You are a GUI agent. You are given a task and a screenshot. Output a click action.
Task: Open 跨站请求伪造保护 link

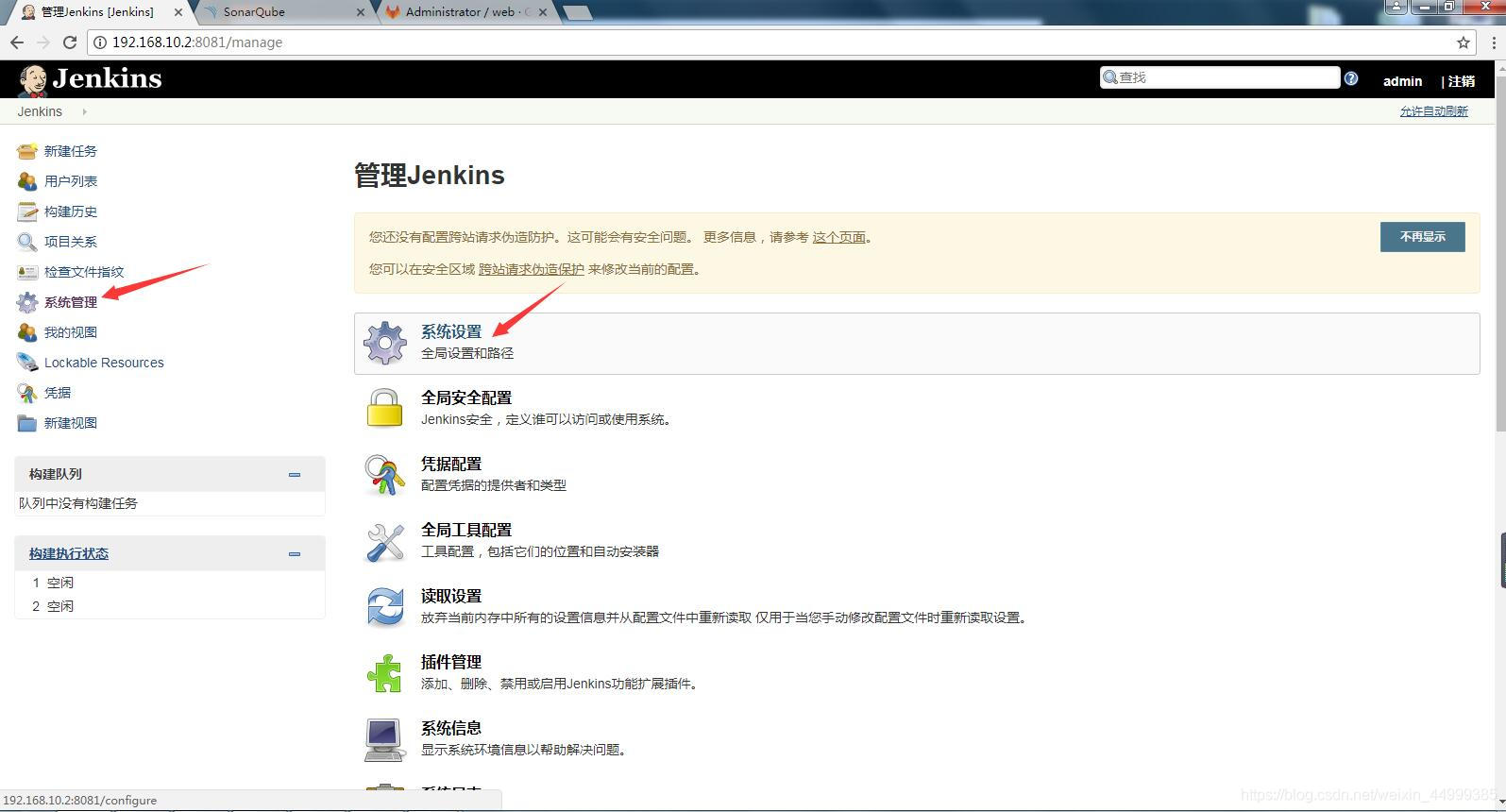click(x=532, y=269)
